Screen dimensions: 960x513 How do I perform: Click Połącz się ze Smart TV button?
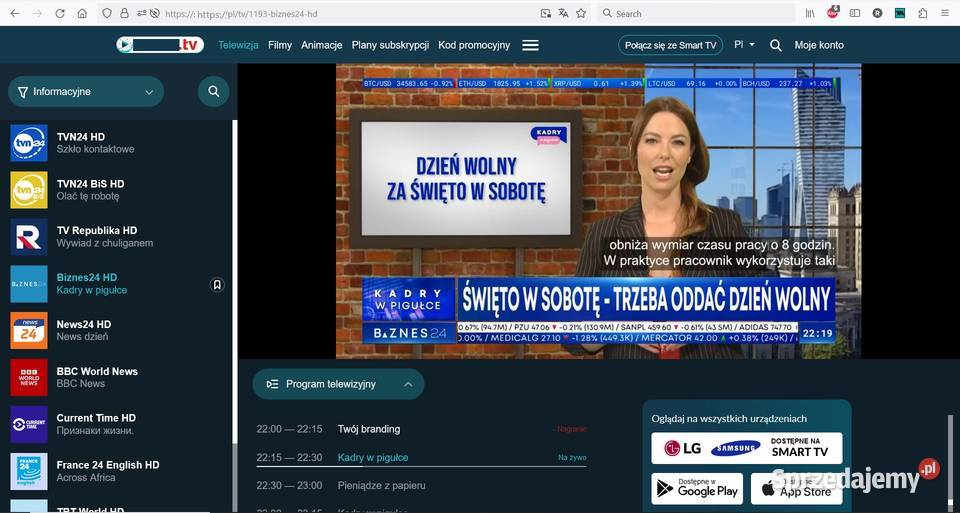(x=670, y=45)
